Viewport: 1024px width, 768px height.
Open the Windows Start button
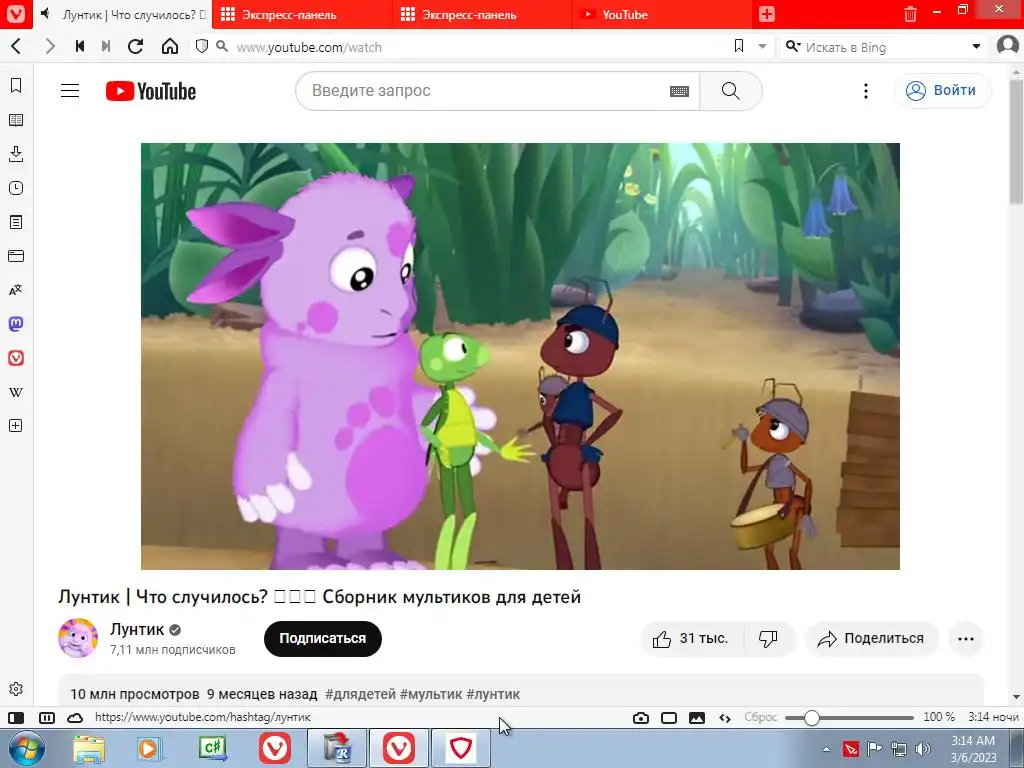point(26,748)
